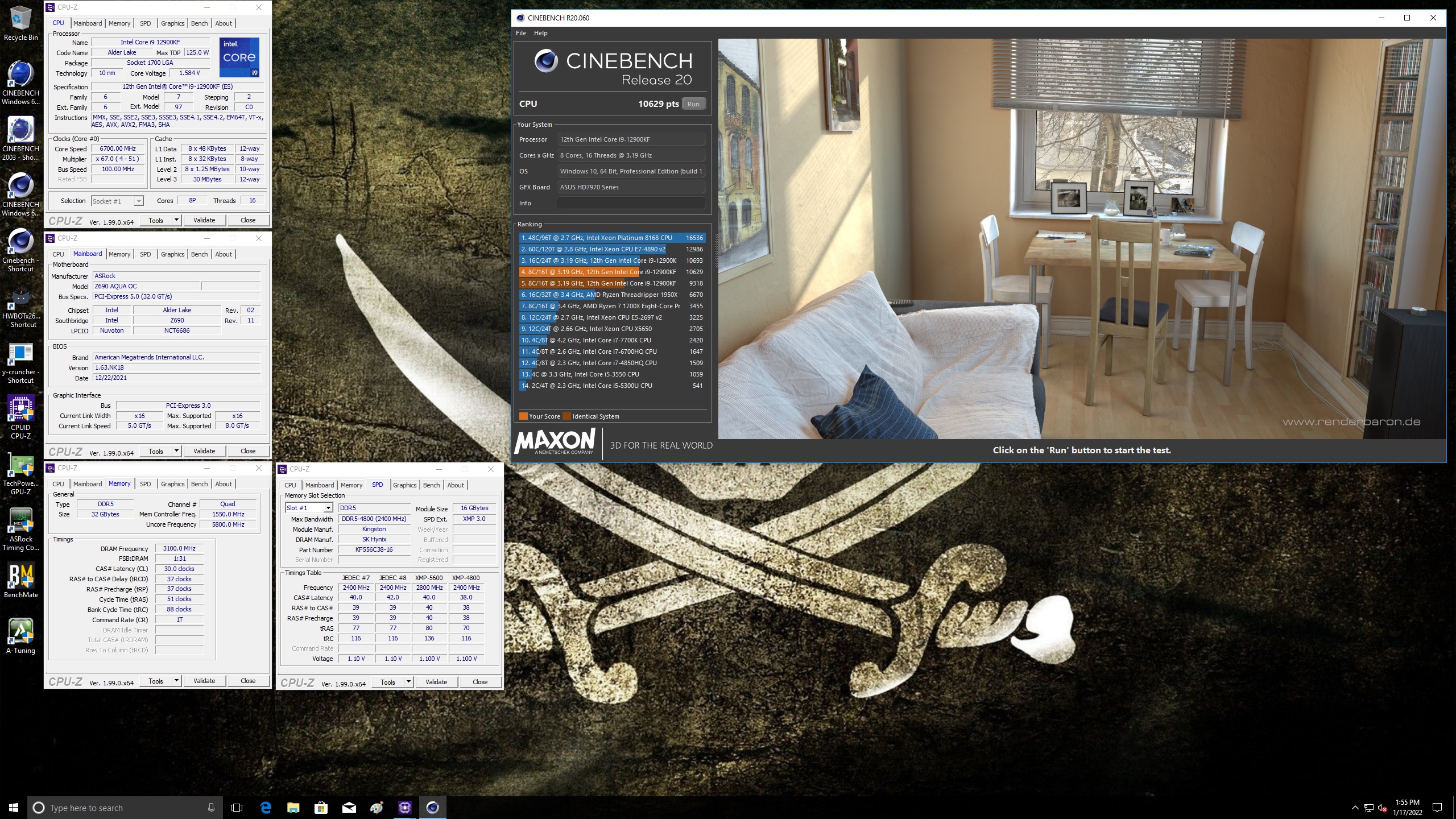Click part number KF556C38-16 field
The width and height of the screenshot is (1456, 819).
click(x=374, y=550)
